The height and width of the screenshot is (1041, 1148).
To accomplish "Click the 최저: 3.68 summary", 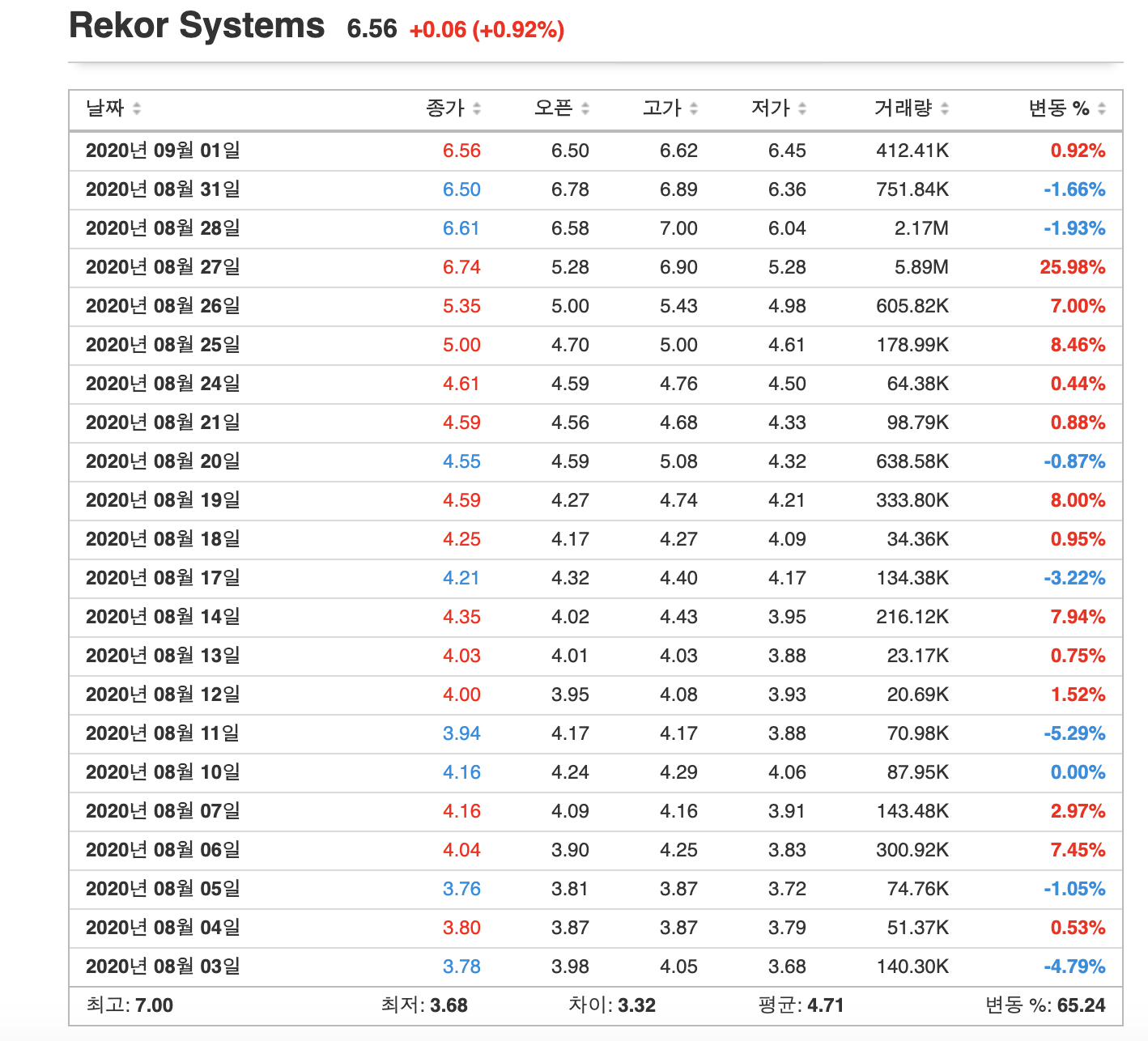I will [424, 1005].
